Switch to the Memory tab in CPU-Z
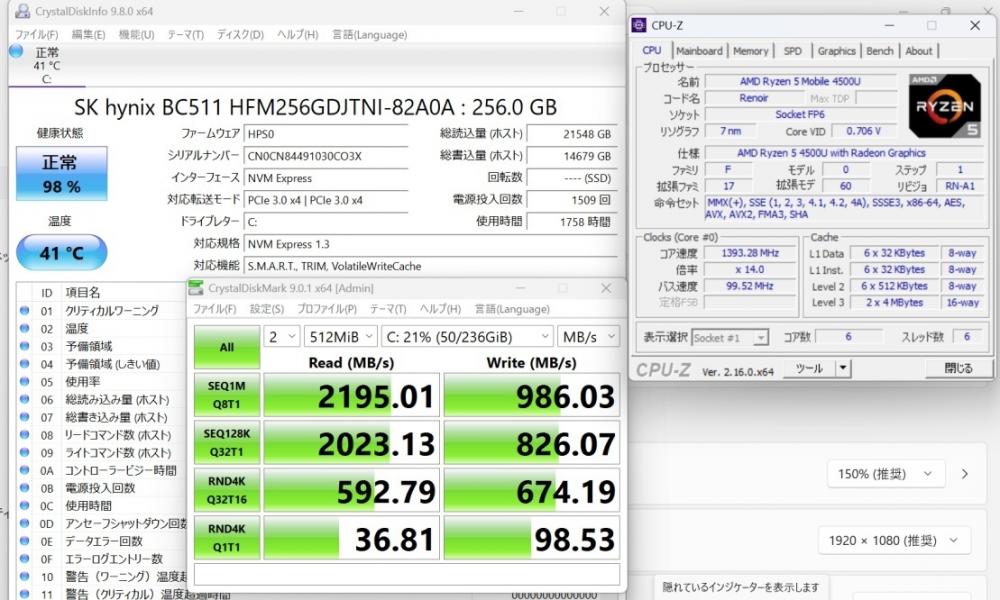This screenshot has width=1000, height=600. [x=751, y=51]
